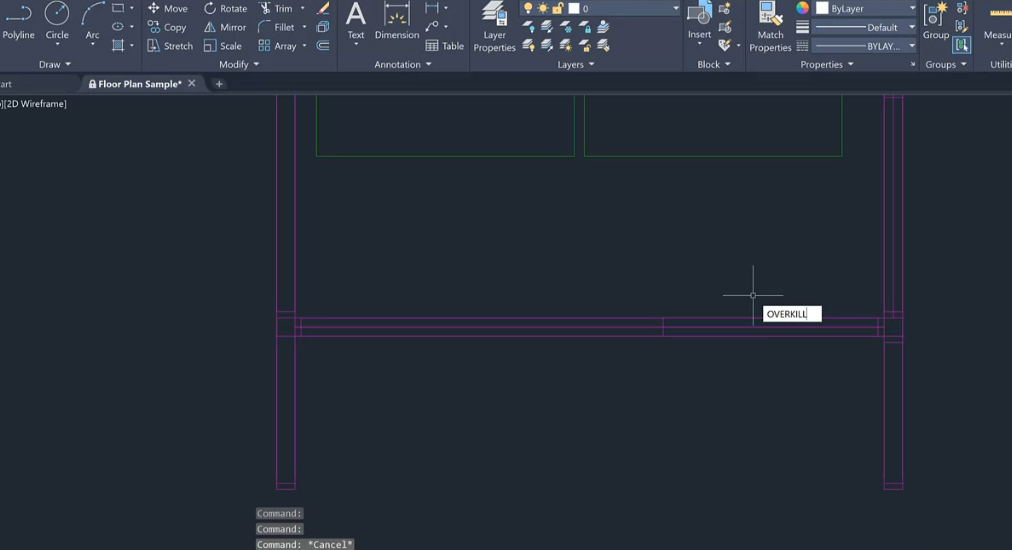Click the layer color swatch in layer dropdown
1012x550 pixels.
pyautogui.click(x=574, y=8)
